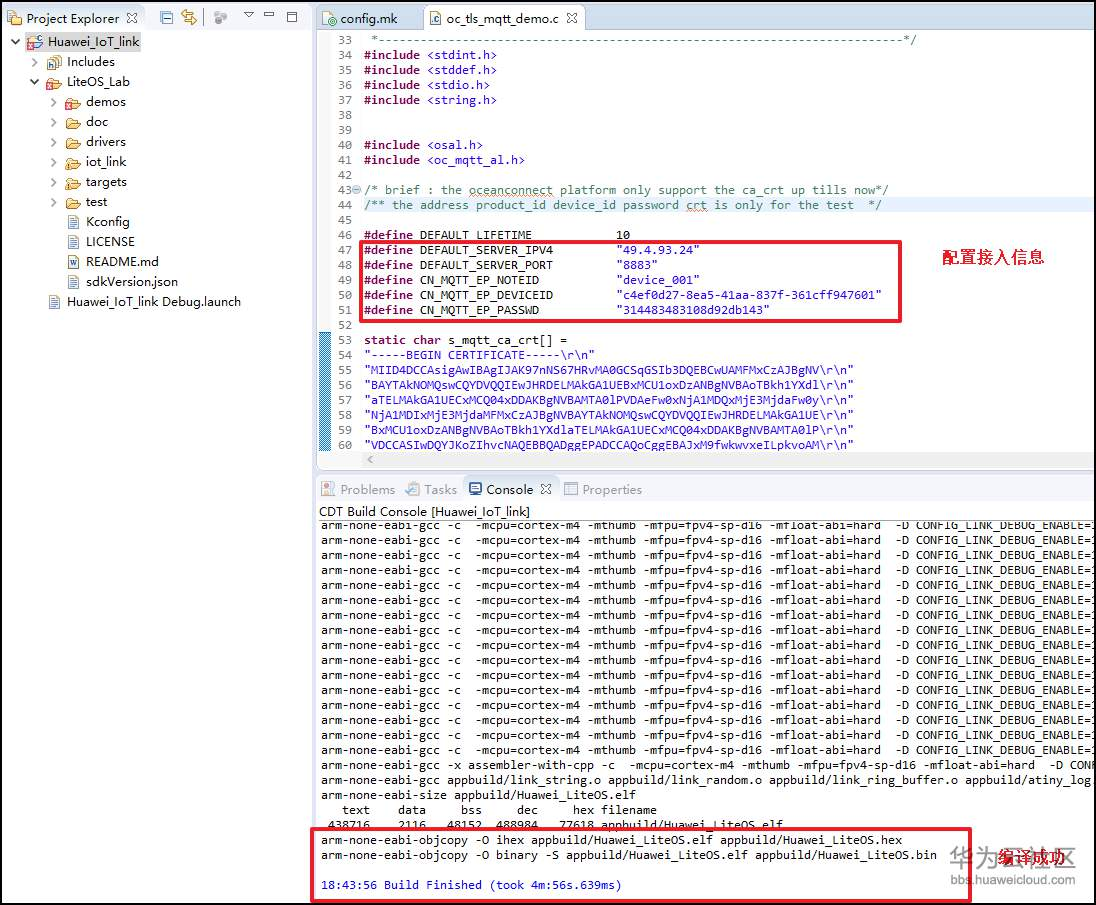Enable Link with Editor in Project Explorer

(188, 17)
